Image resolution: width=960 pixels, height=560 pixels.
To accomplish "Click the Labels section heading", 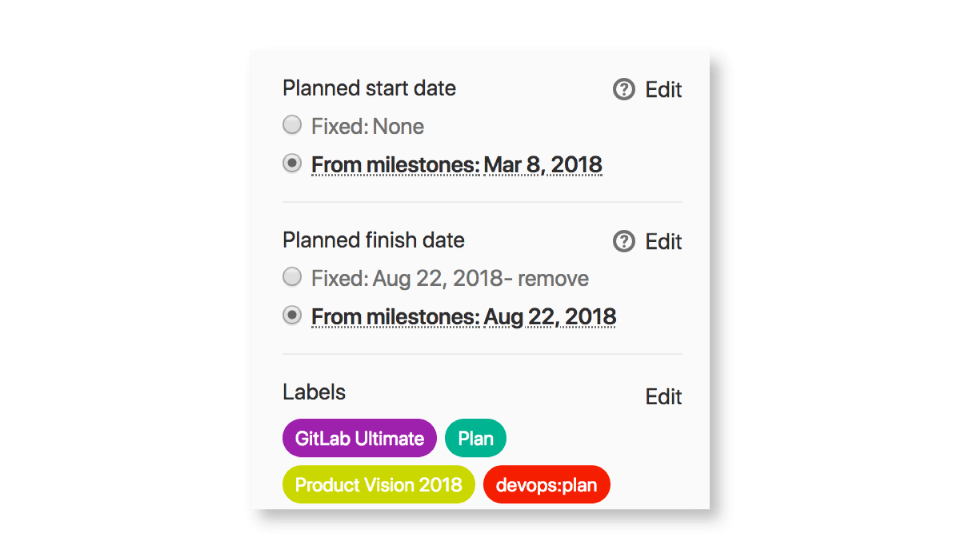I will tap(314, 392).
